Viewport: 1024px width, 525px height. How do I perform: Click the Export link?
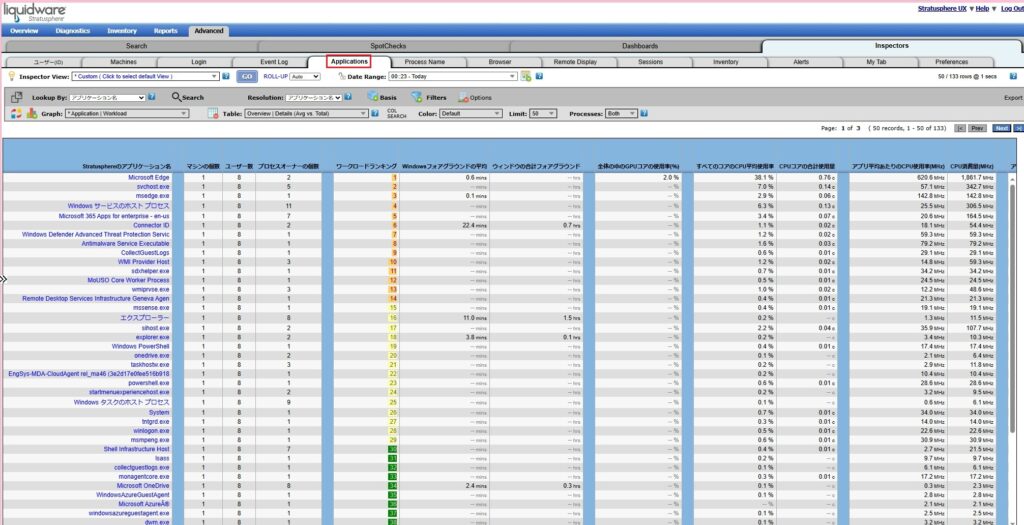[x=1013, y=98]
